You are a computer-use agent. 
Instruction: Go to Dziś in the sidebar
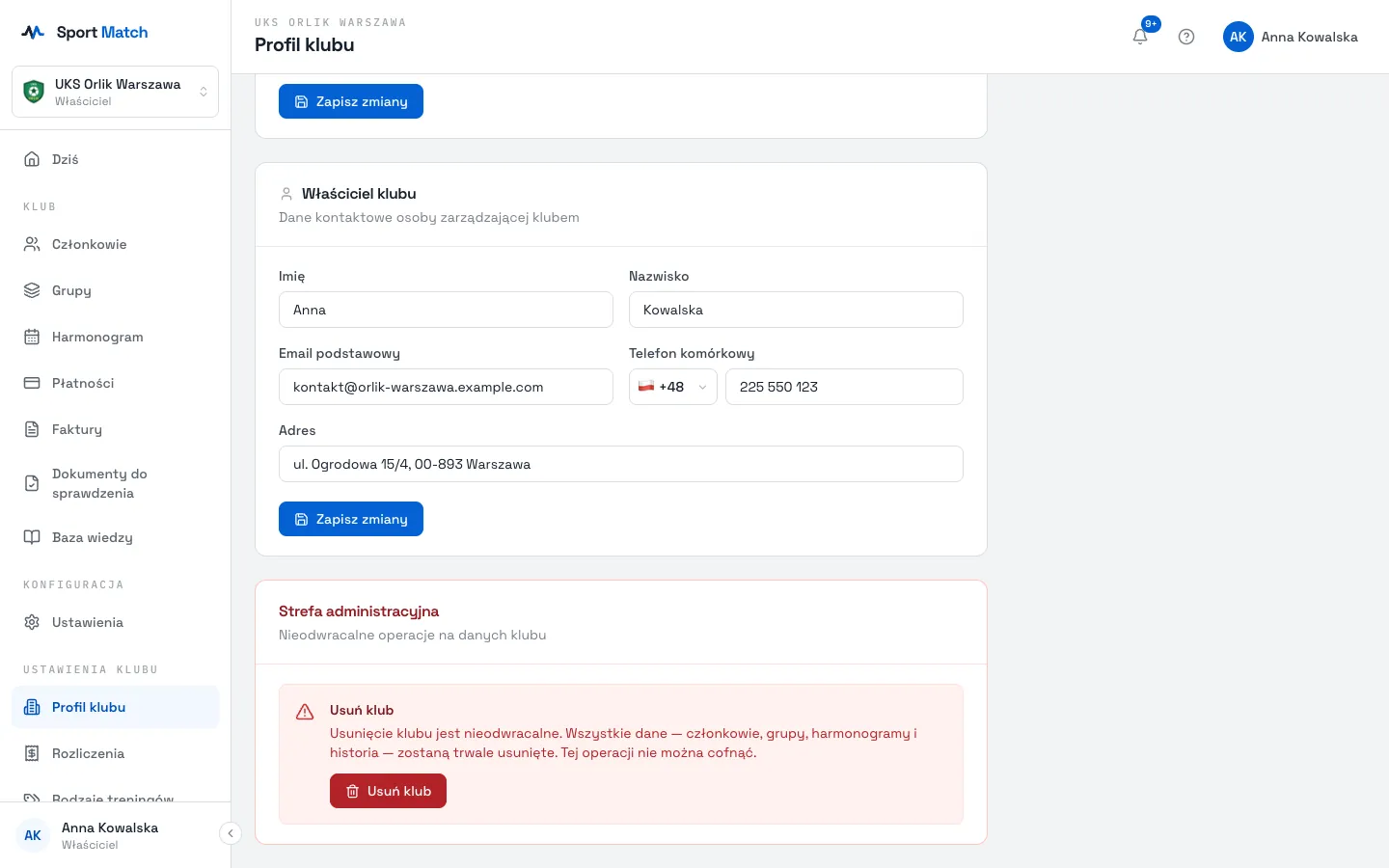point(116,159)
